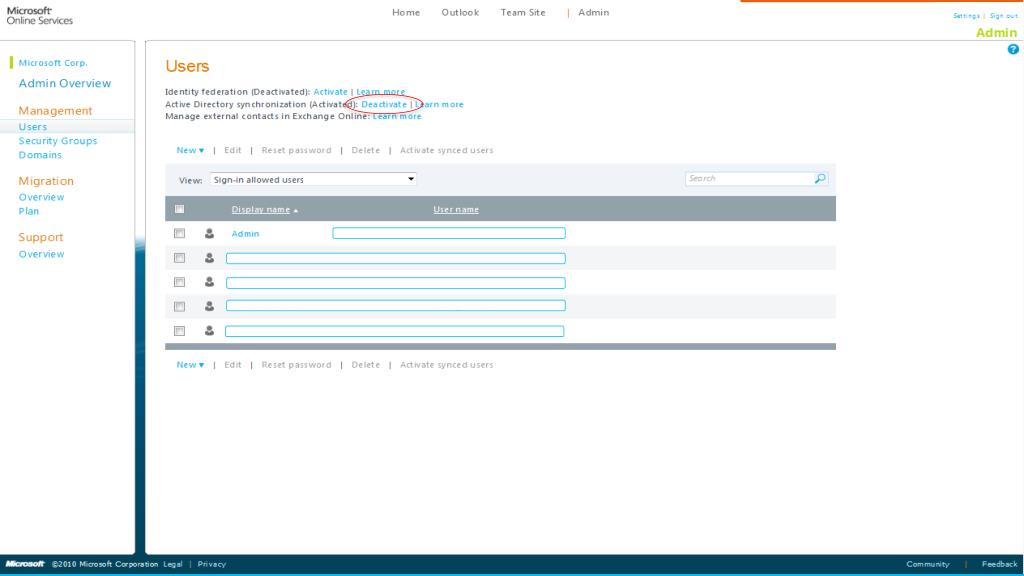Click top Delete toolbar action
This screenshot has height=576, width=1024.
[366, 150]
